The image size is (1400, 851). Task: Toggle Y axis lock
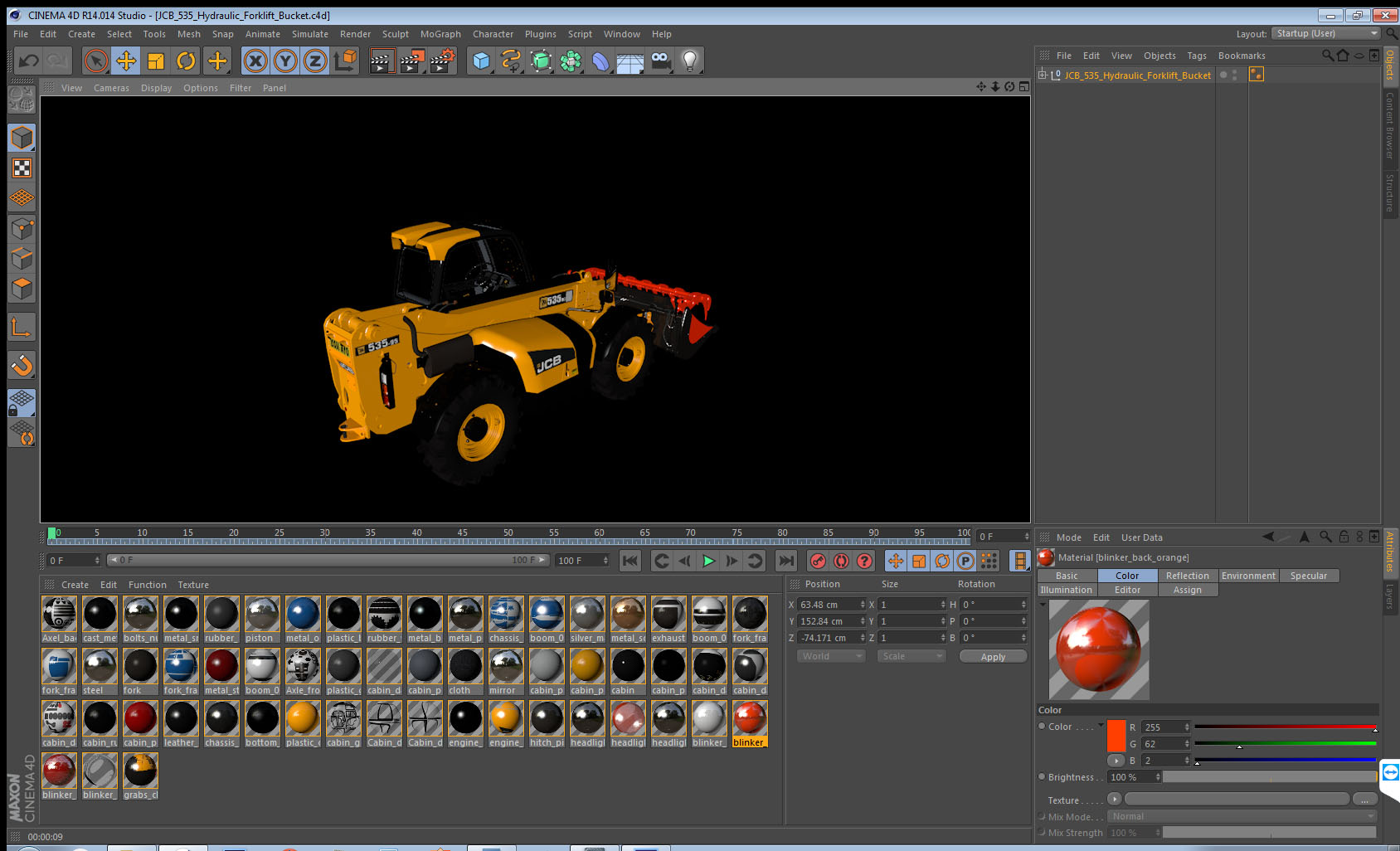(x=285, y=61)
